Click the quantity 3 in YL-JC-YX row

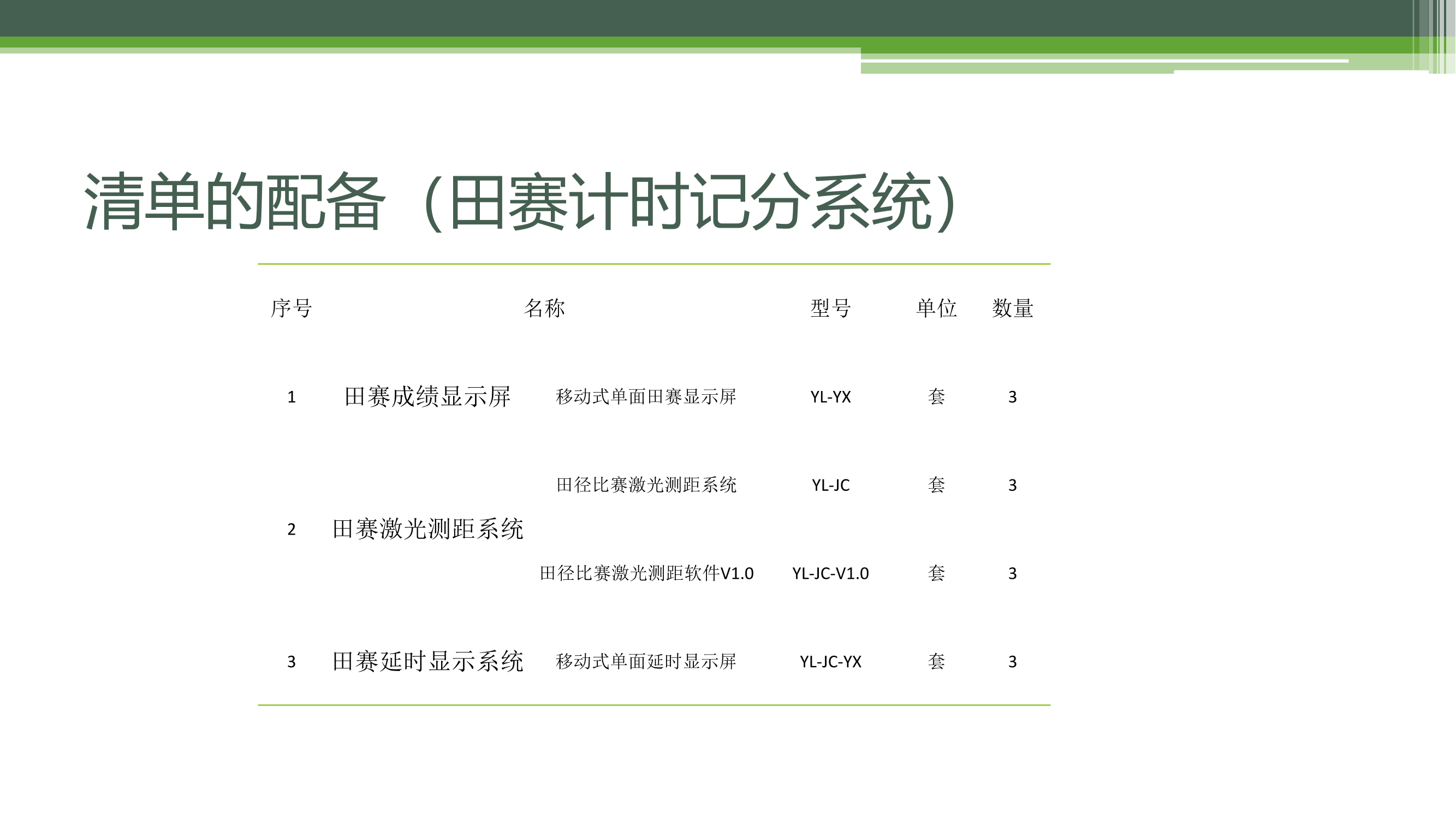tap(1012, 661)
